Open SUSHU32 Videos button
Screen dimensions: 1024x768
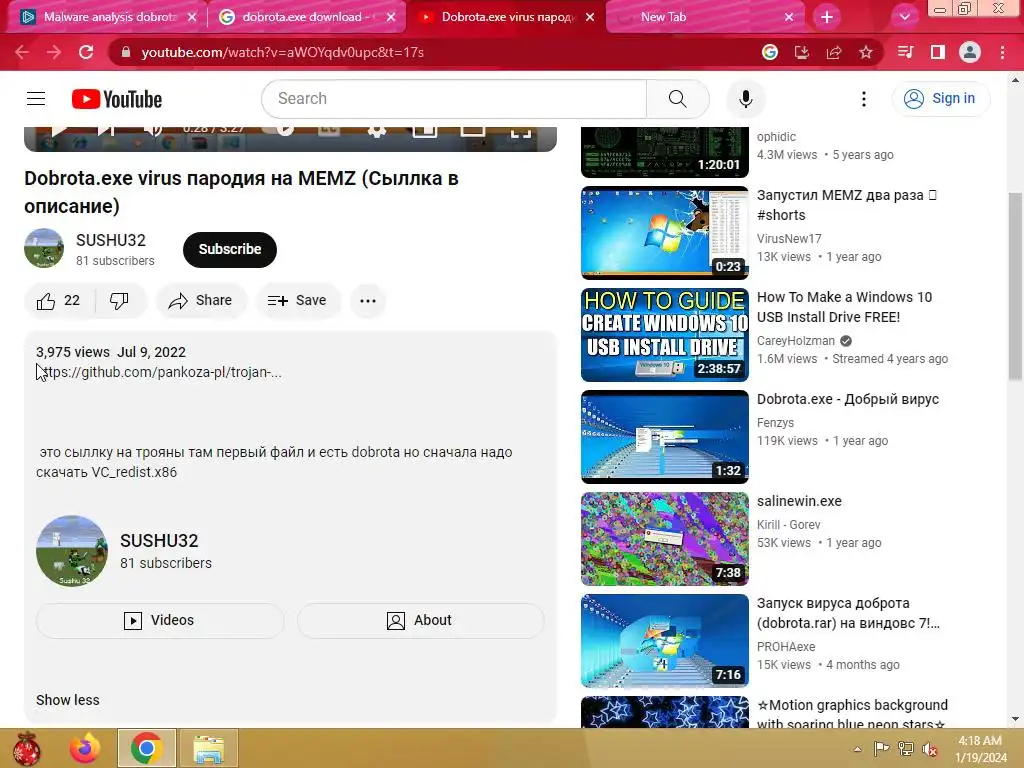[x=160, y=620]
